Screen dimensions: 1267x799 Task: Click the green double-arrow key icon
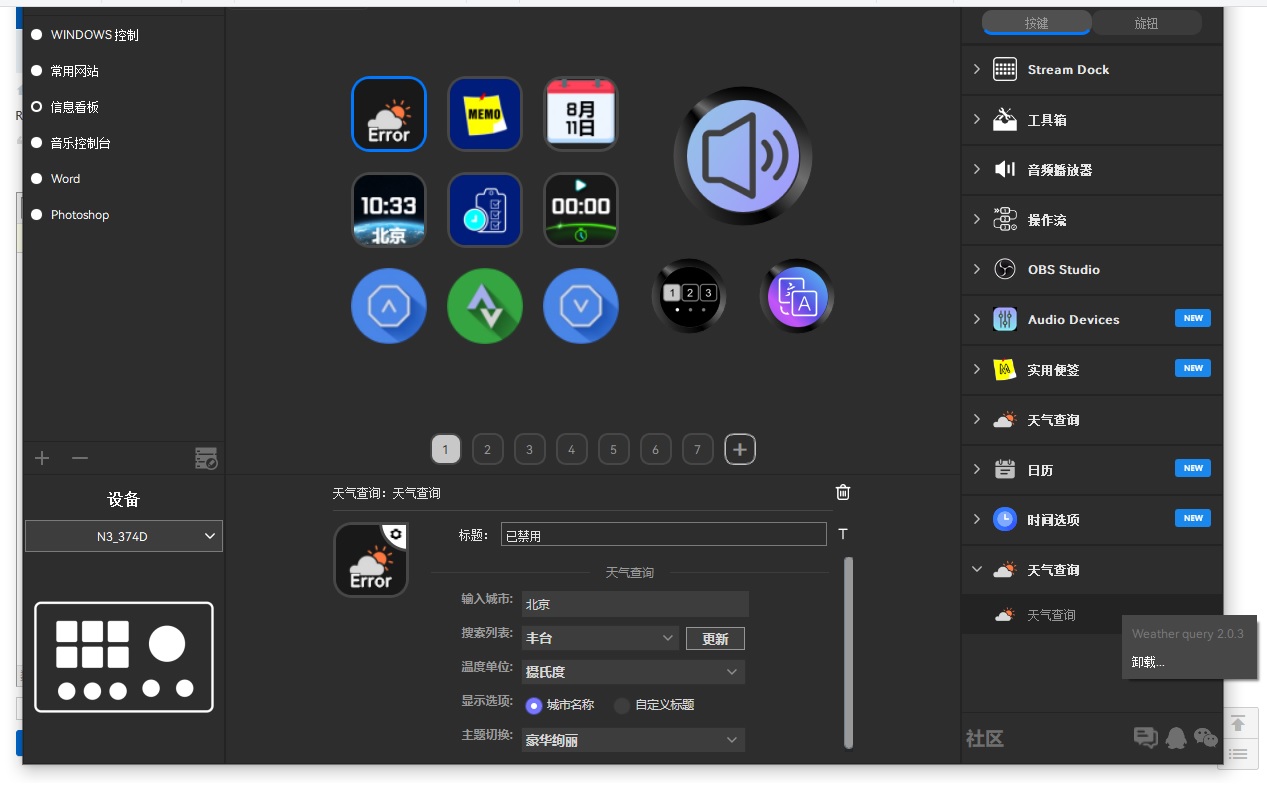pyautogui.click(x=485, y=306)
